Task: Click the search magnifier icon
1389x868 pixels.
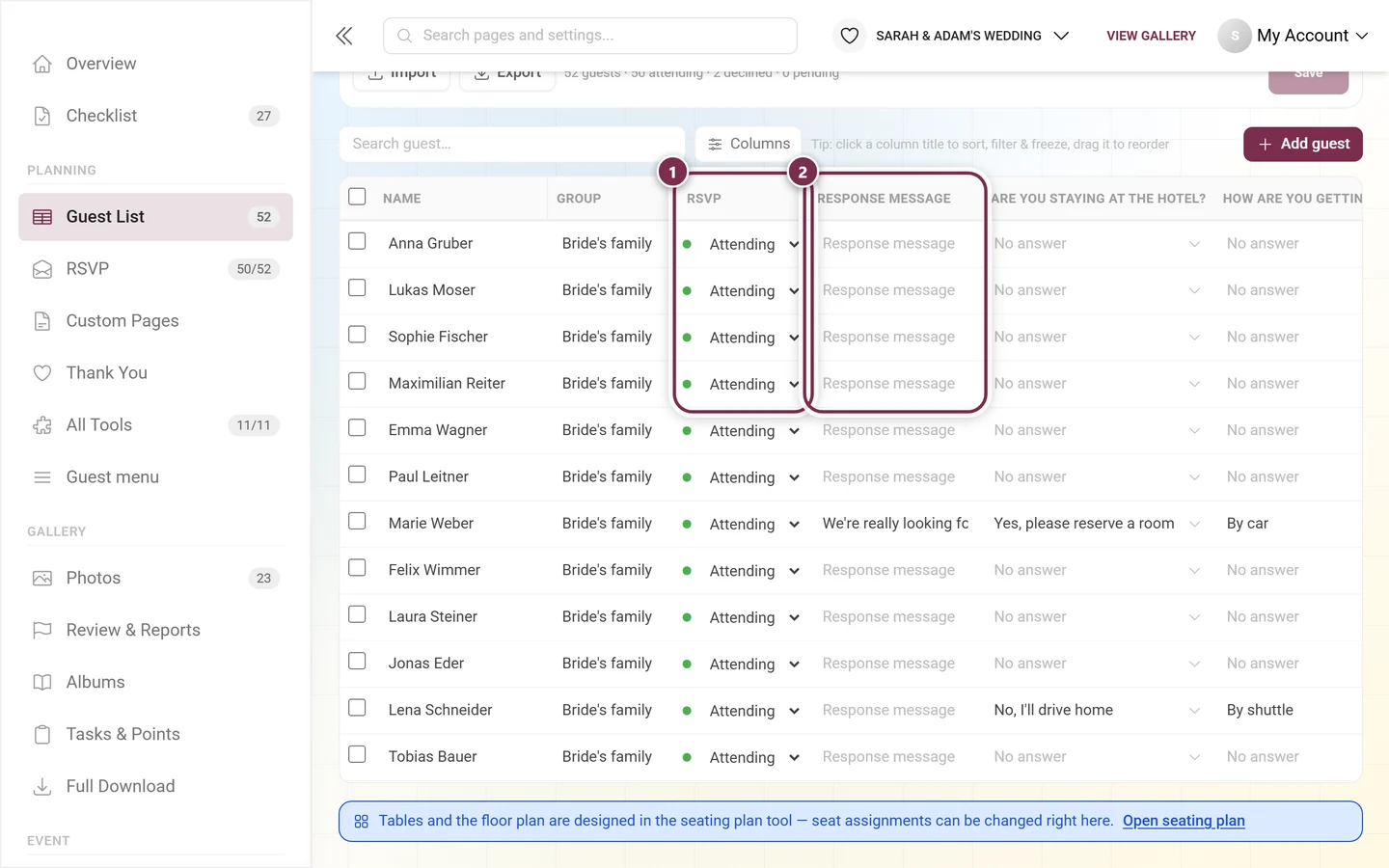Action: (405, 36)
